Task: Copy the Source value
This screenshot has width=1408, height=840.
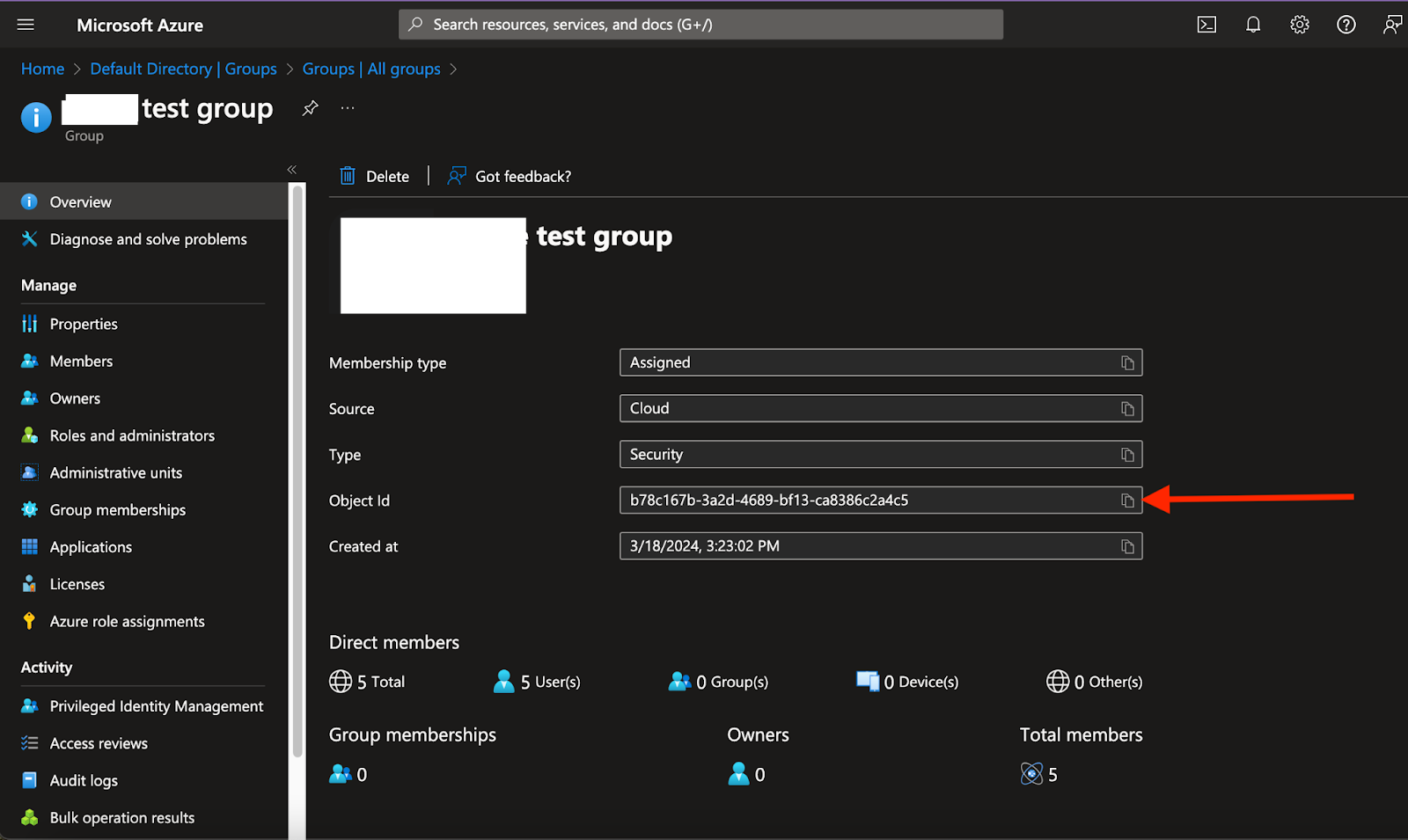Action: point(1127,409)
